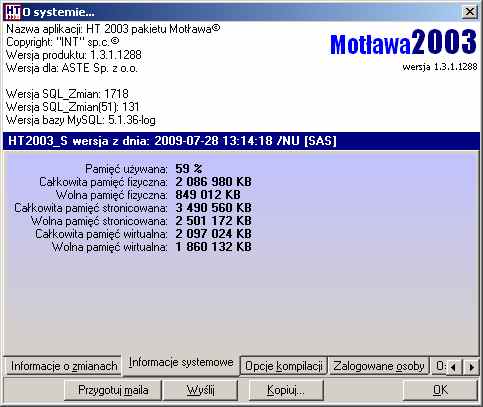Viewport: 483px width, 407px height.
Task: Click the Wersja bazy MySQL: 5.1.36-log line
Action: (x=81, y=120)
